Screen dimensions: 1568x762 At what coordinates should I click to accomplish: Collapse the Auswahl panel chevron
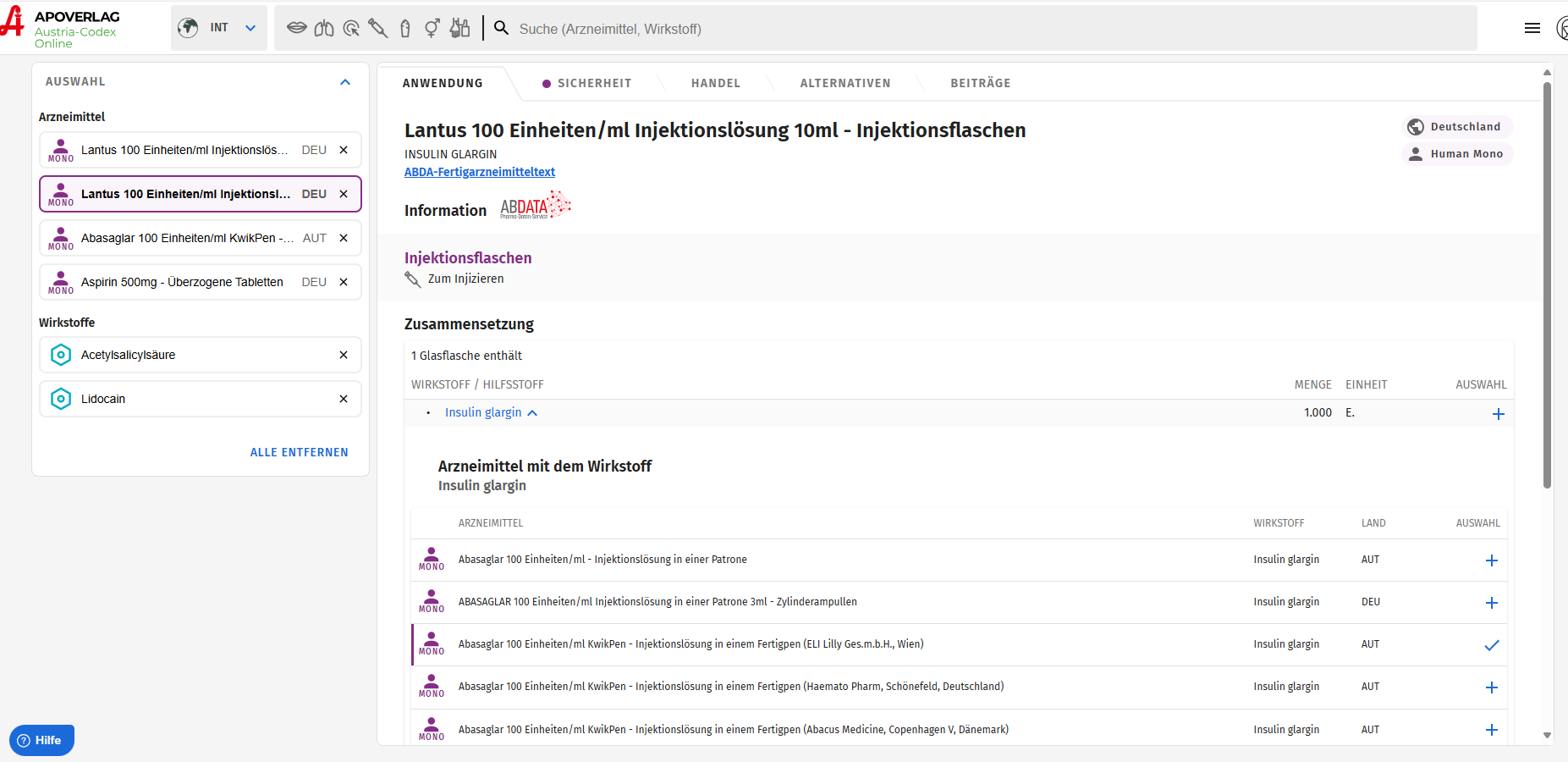click(345, 82)
